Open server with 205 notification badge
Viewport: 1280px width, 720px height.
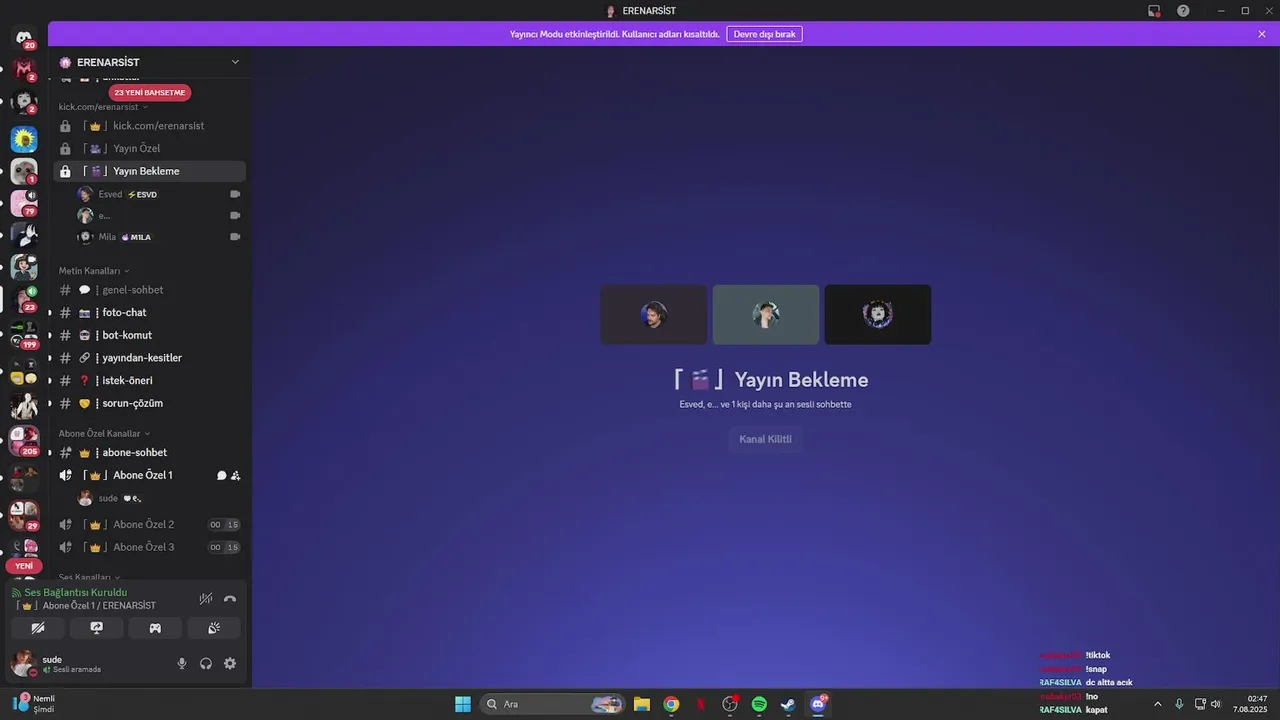coord(24,441)
